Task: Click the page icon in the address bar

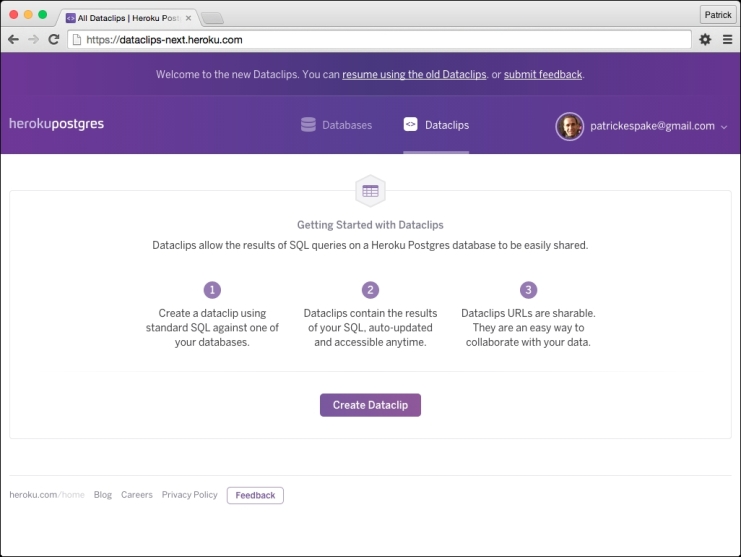Action: tap(77, 40)
